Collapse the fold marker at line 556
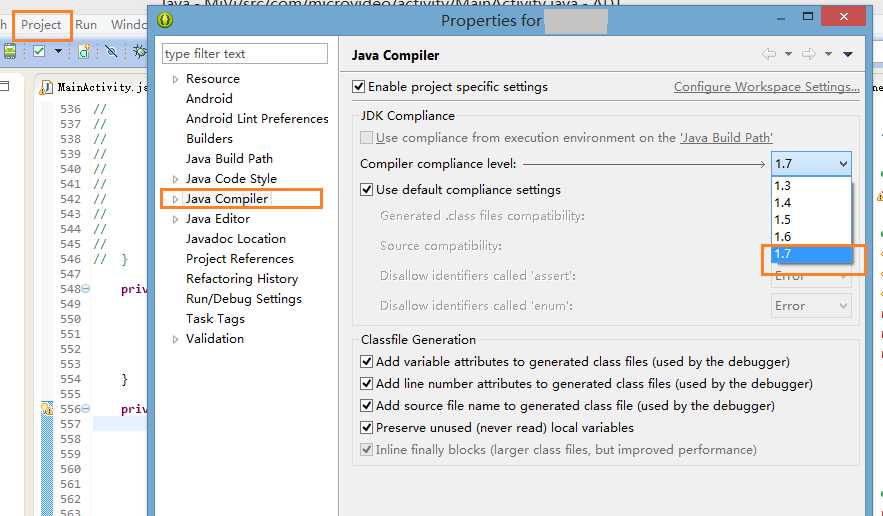This screenshot has width=883, height=516. (x=86, y=408)
